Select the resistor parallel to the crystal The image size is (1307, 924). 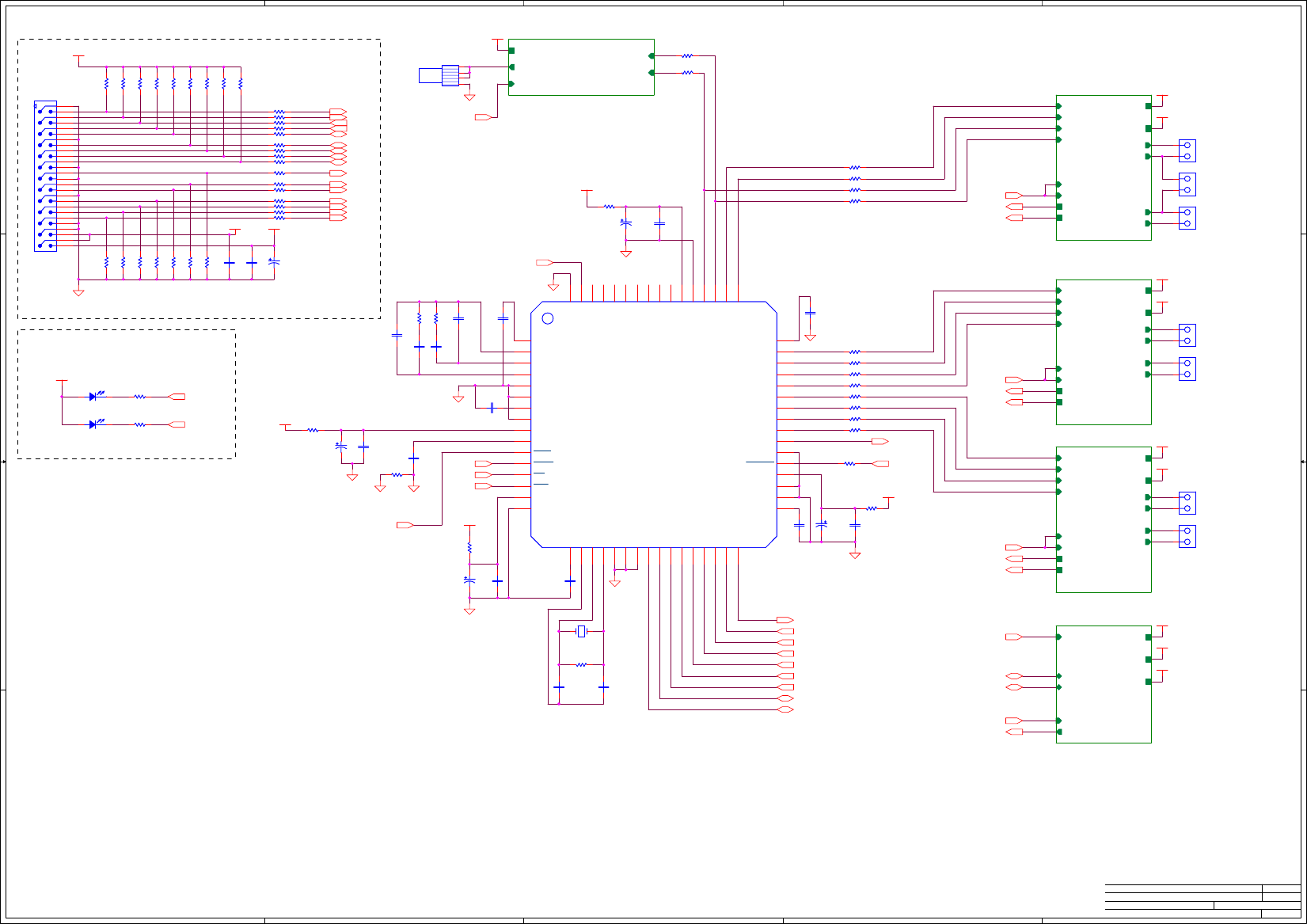[x=581, y=664]
